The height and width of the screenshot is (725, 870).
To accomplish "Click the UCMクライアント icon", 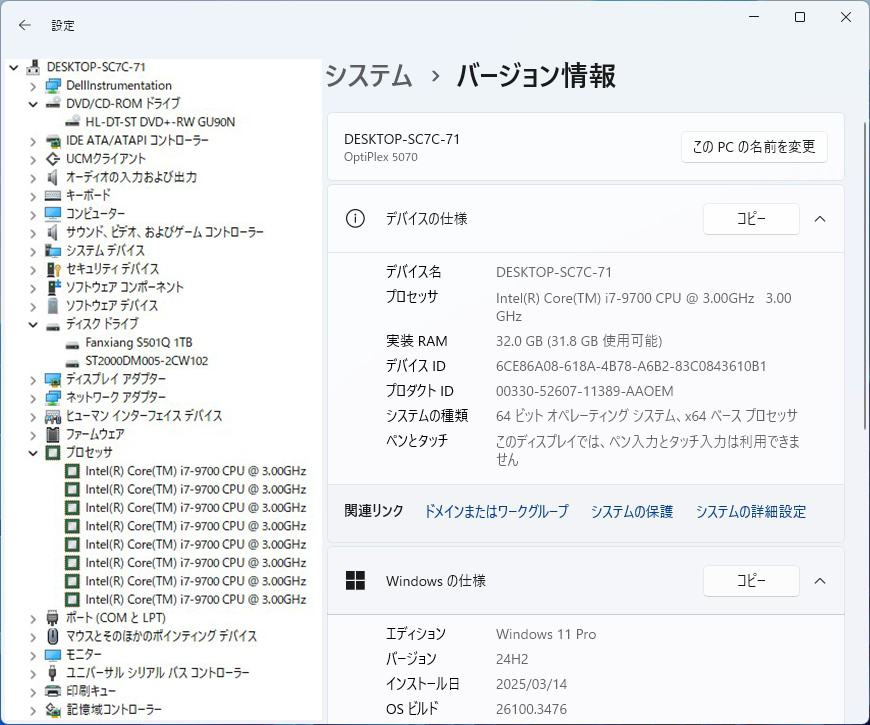I will [53, 159].
